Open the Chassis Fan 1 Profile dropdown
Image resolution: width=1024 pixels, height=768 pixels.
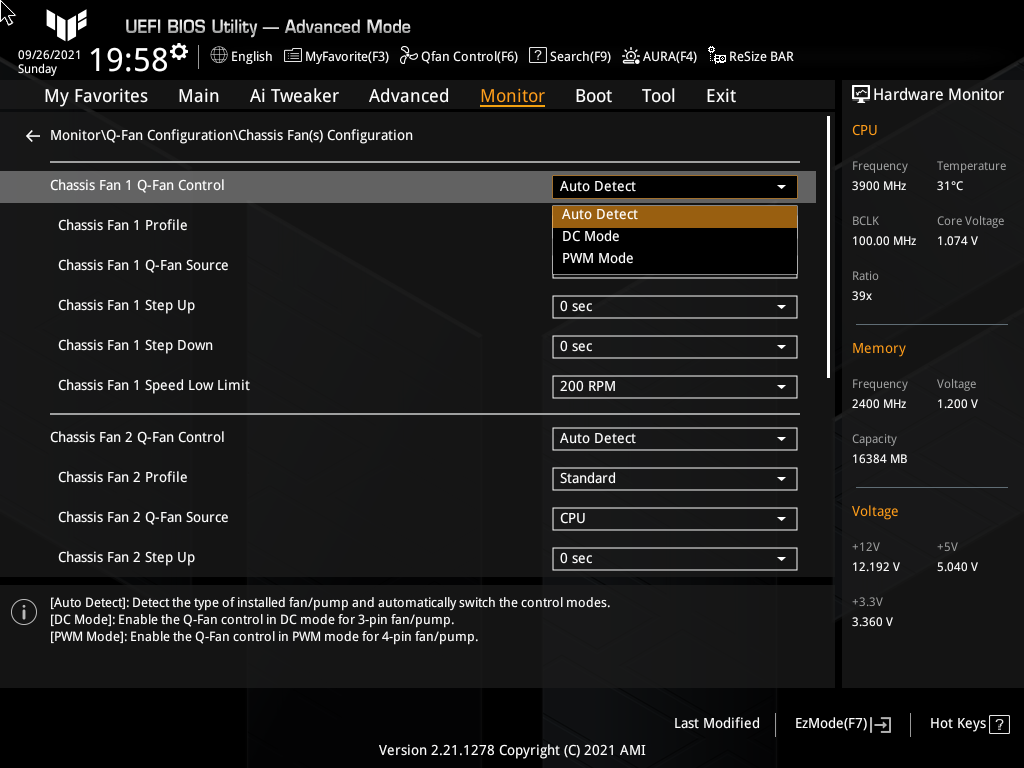click(674, 225)
